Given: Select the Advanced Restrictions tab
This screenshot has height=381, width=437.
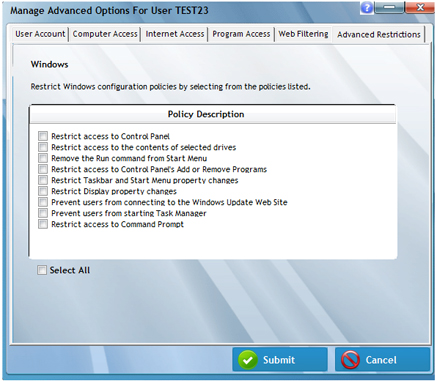Looking at the screenshot, I should (379, 34).
